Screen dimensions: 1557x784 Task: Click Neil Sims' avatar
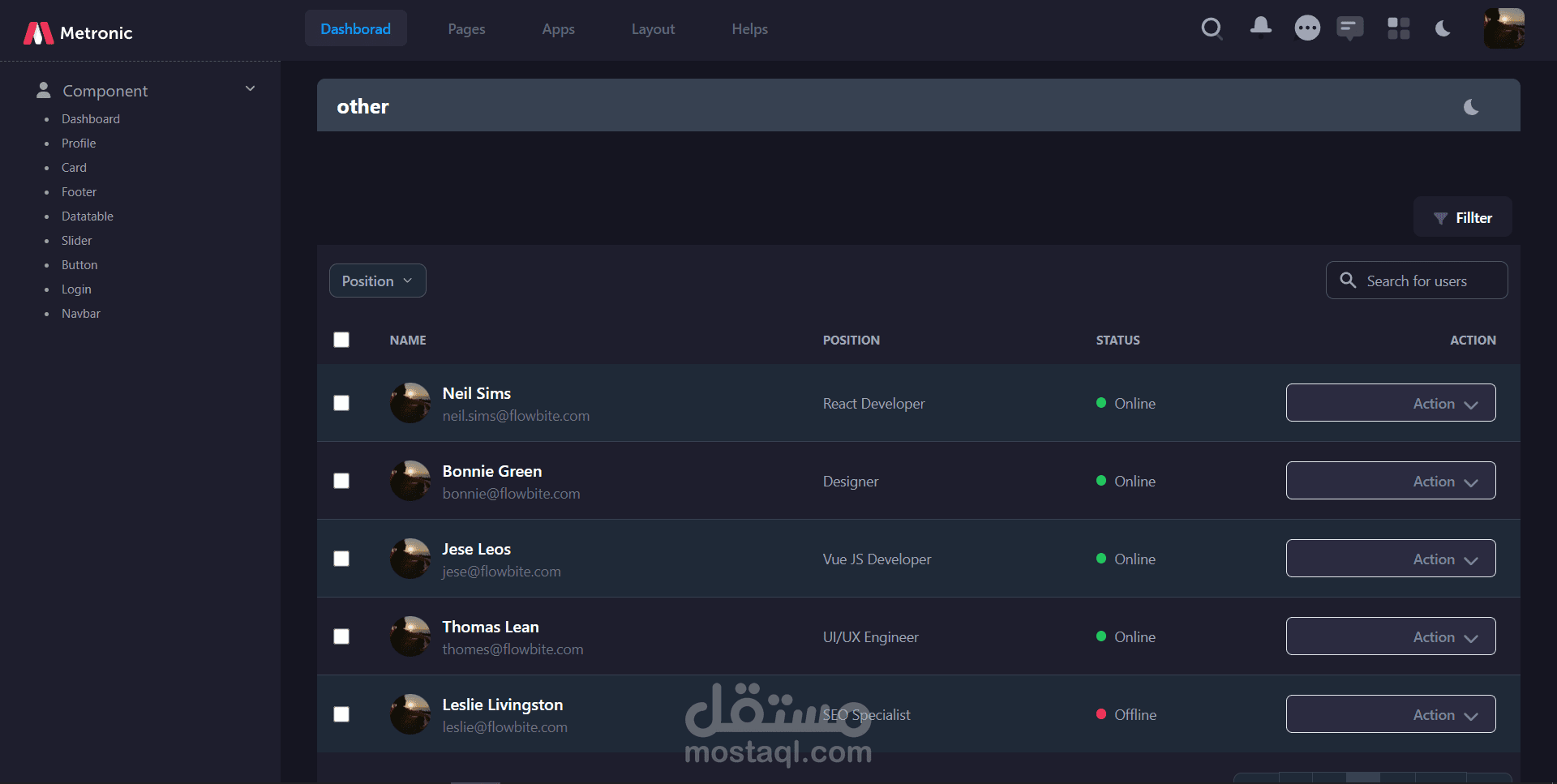[x=410, y=403]
